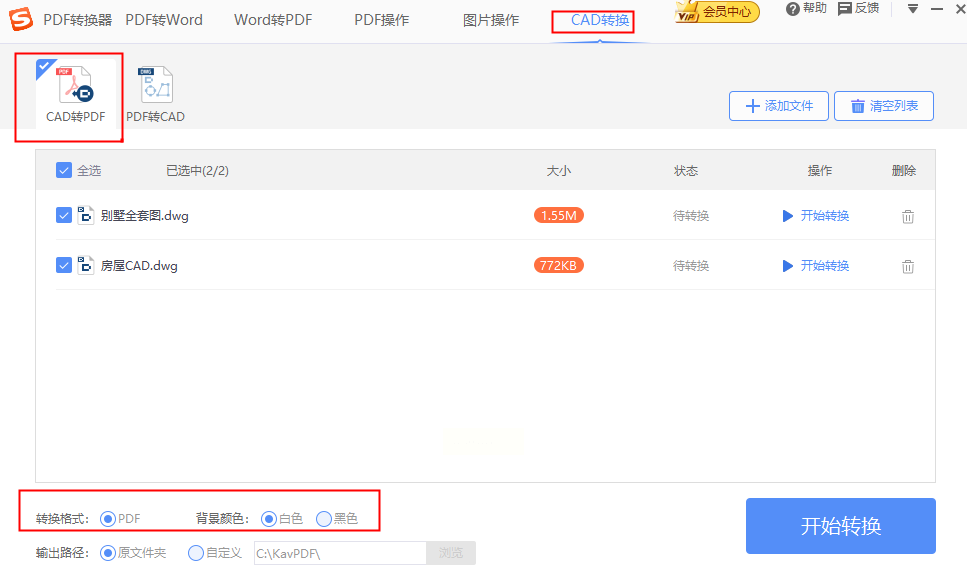Select the PDF转CAD conversion mode icon
967x583 pixels.
click(x=155, y=85)
